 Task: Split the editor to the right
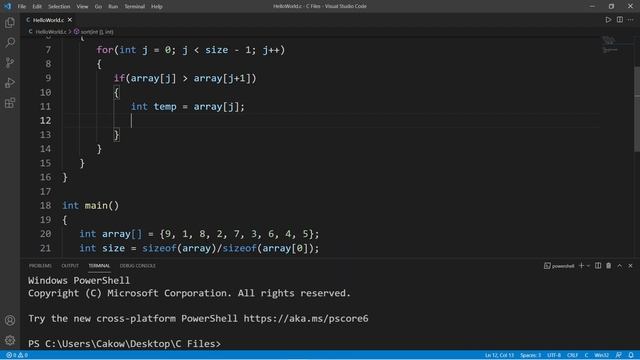tap(620, 20)
